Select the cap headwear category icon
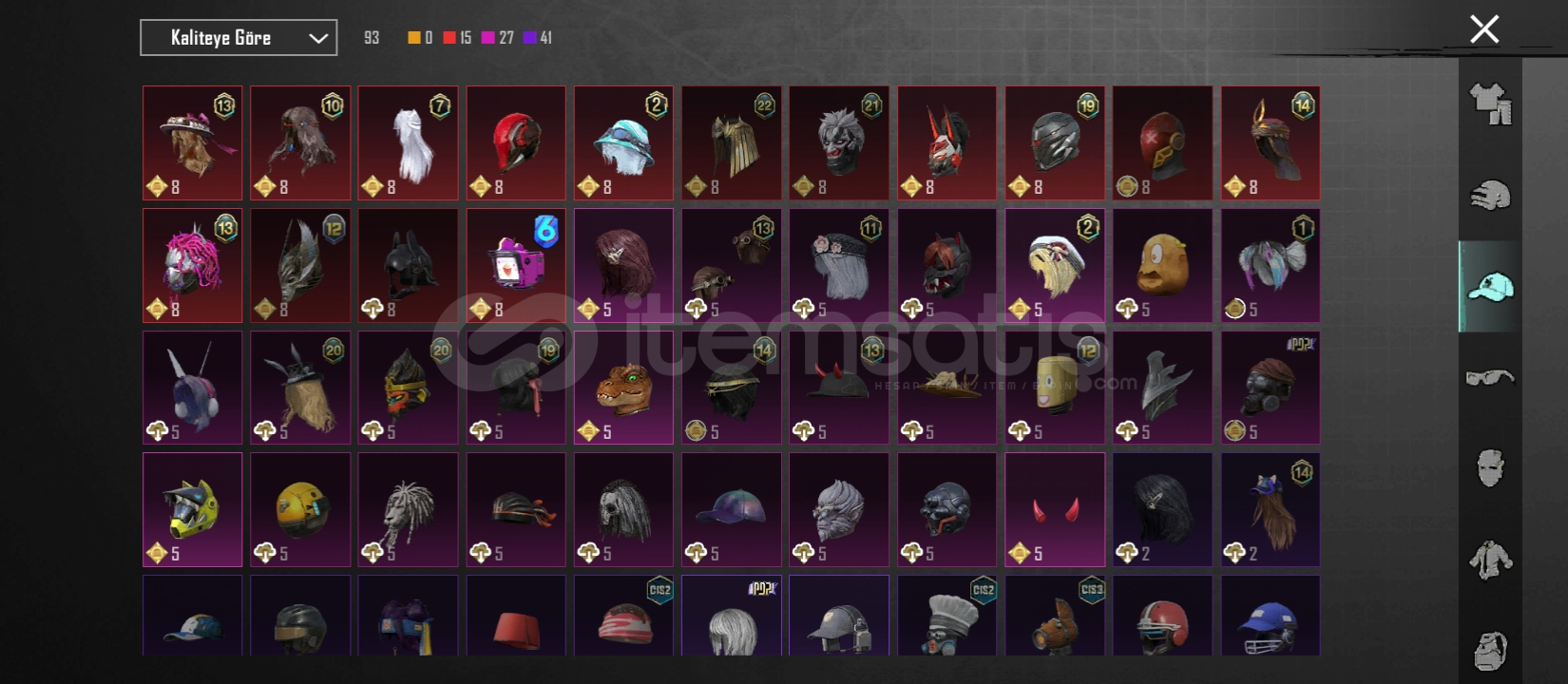This screenshot has height=684, width=1568. [x=1490, y=286]
